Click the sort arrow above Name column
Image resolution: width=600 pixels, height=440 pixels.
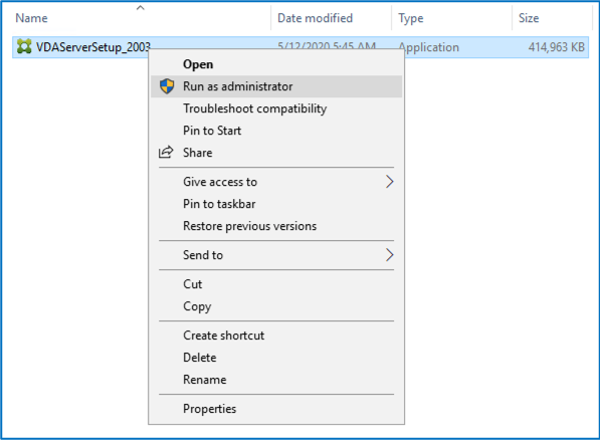click(139, 8)
